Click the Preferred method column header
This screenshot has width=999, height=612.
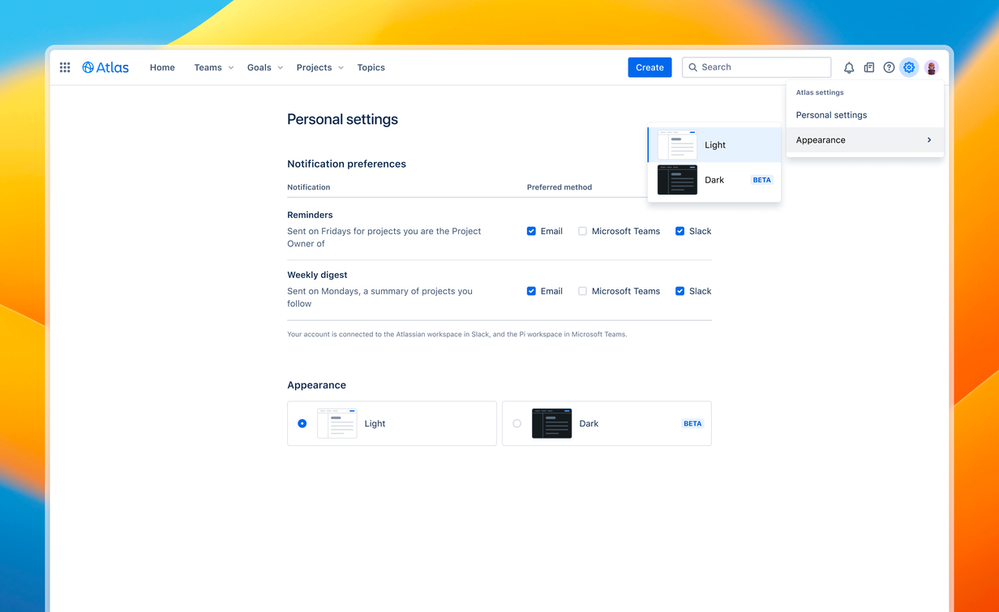point(559,187)
